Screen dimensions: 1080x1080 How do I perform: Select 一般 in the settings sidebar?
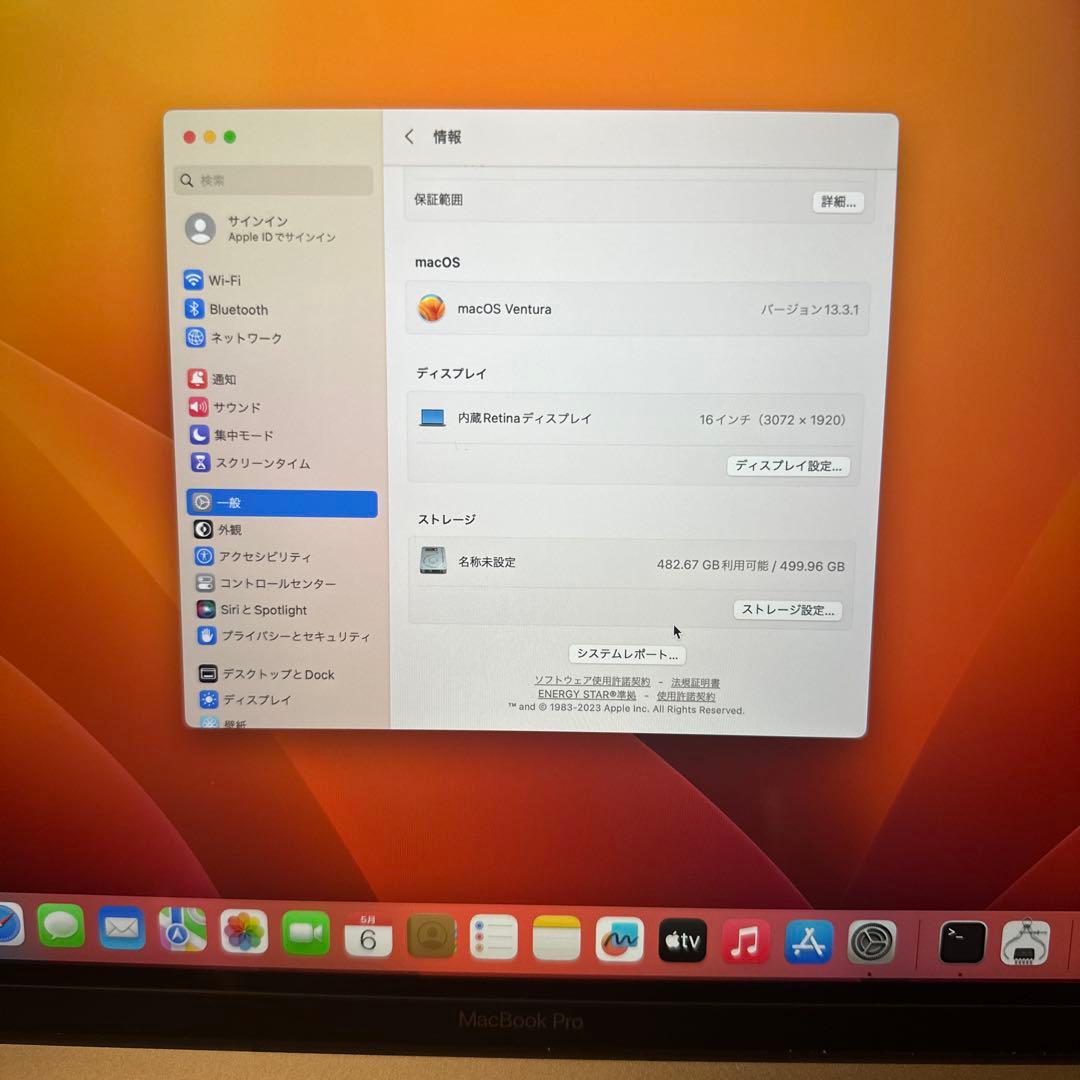pos(228,503)
